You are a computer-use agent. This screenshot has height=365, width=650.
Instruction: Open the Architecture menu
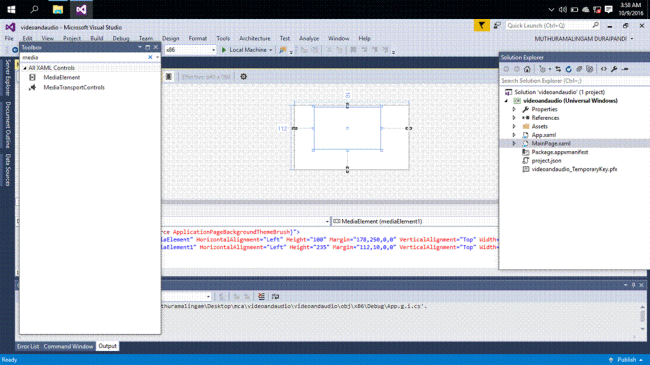[x=255, y=38]
